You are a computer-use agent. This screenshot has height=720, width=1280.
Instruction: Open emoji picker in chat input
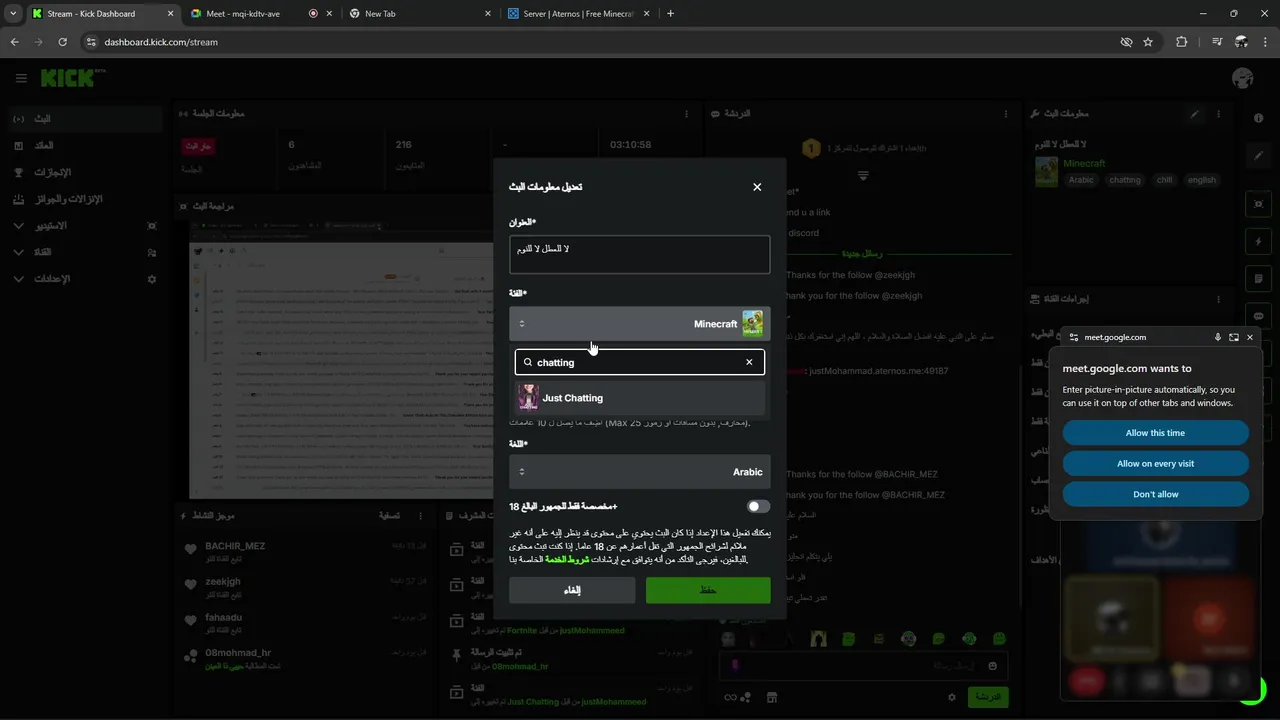[992, 666]
